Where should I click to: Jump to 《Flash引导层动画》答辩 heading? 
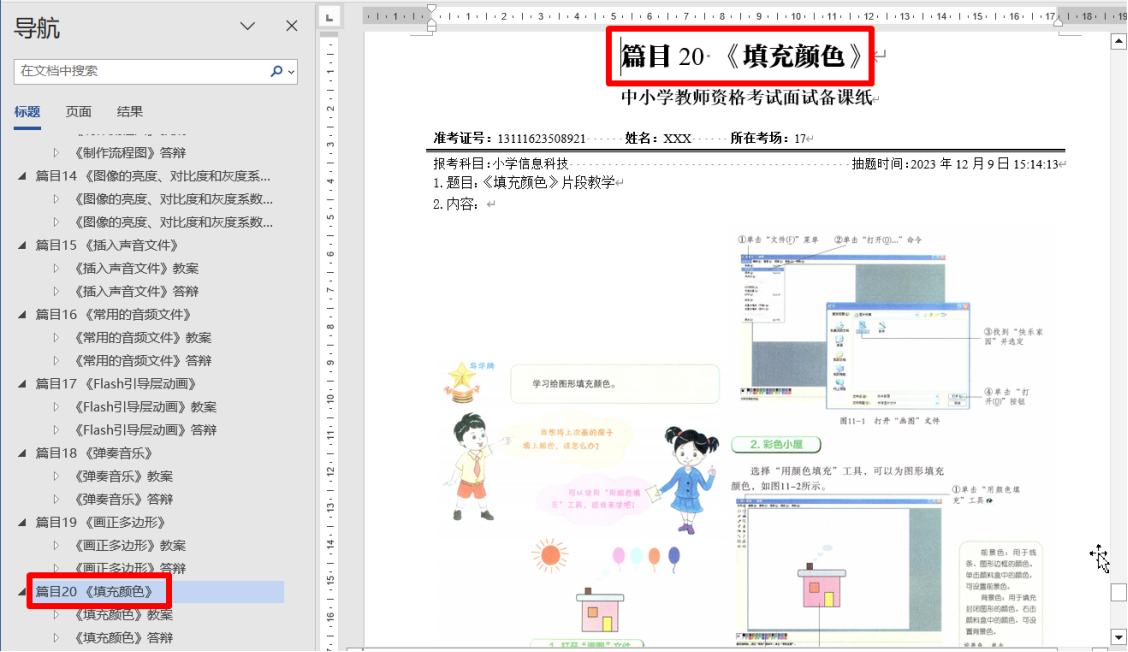click(x=145, y=430)
